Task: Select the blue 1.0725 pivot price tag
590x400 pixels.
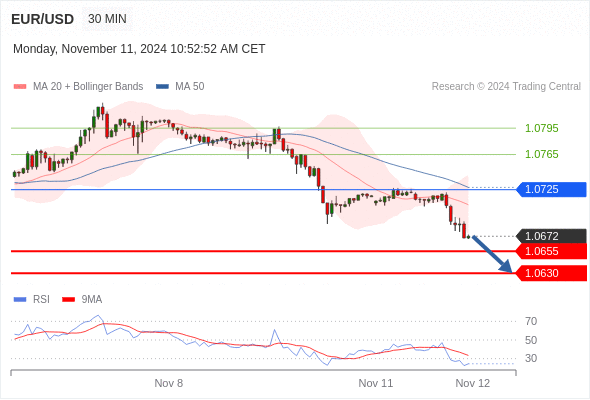Action: (x=551, y=189)
